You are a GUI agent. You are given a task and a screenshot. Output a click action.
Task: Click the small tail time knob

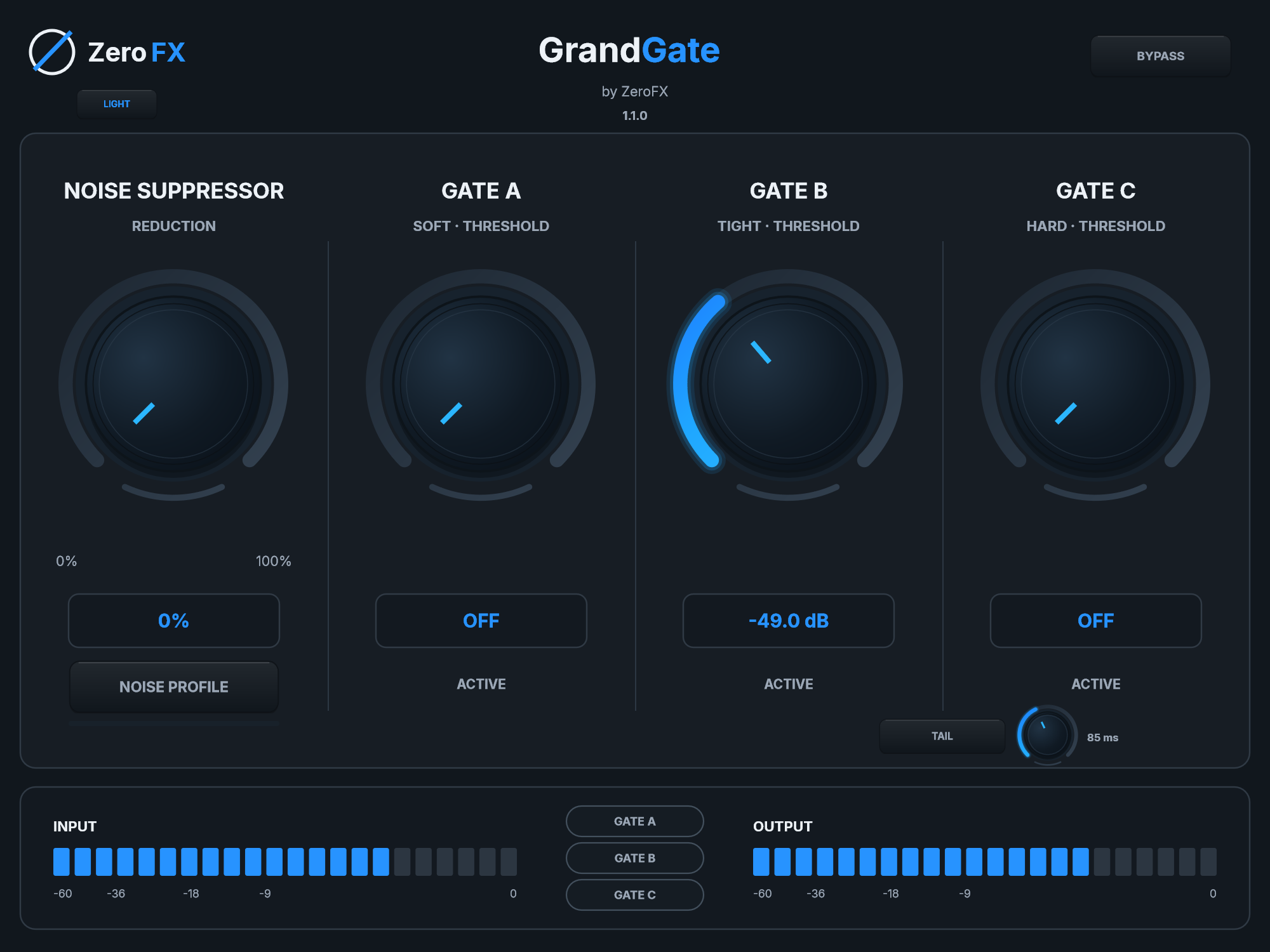click(1047, 736)
